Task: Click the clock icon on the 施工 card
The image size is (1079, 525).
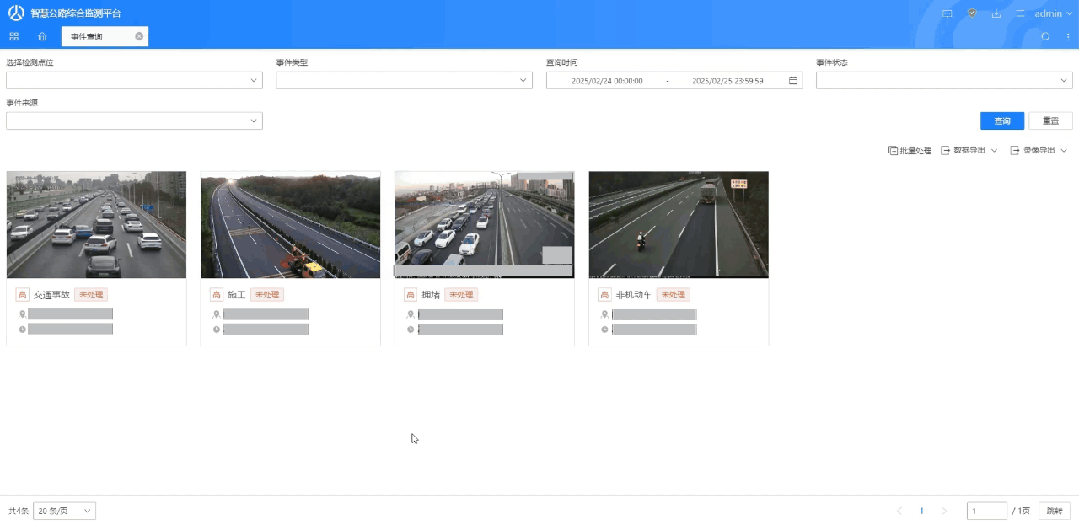Action: coord(216,330)
